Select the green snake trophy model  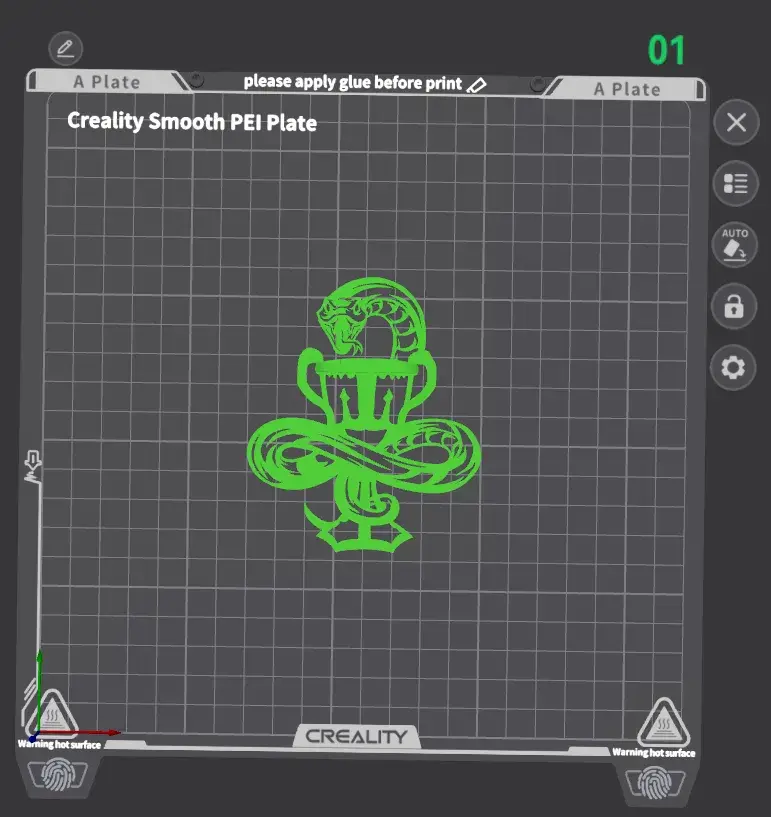click(x=364, y=440)
